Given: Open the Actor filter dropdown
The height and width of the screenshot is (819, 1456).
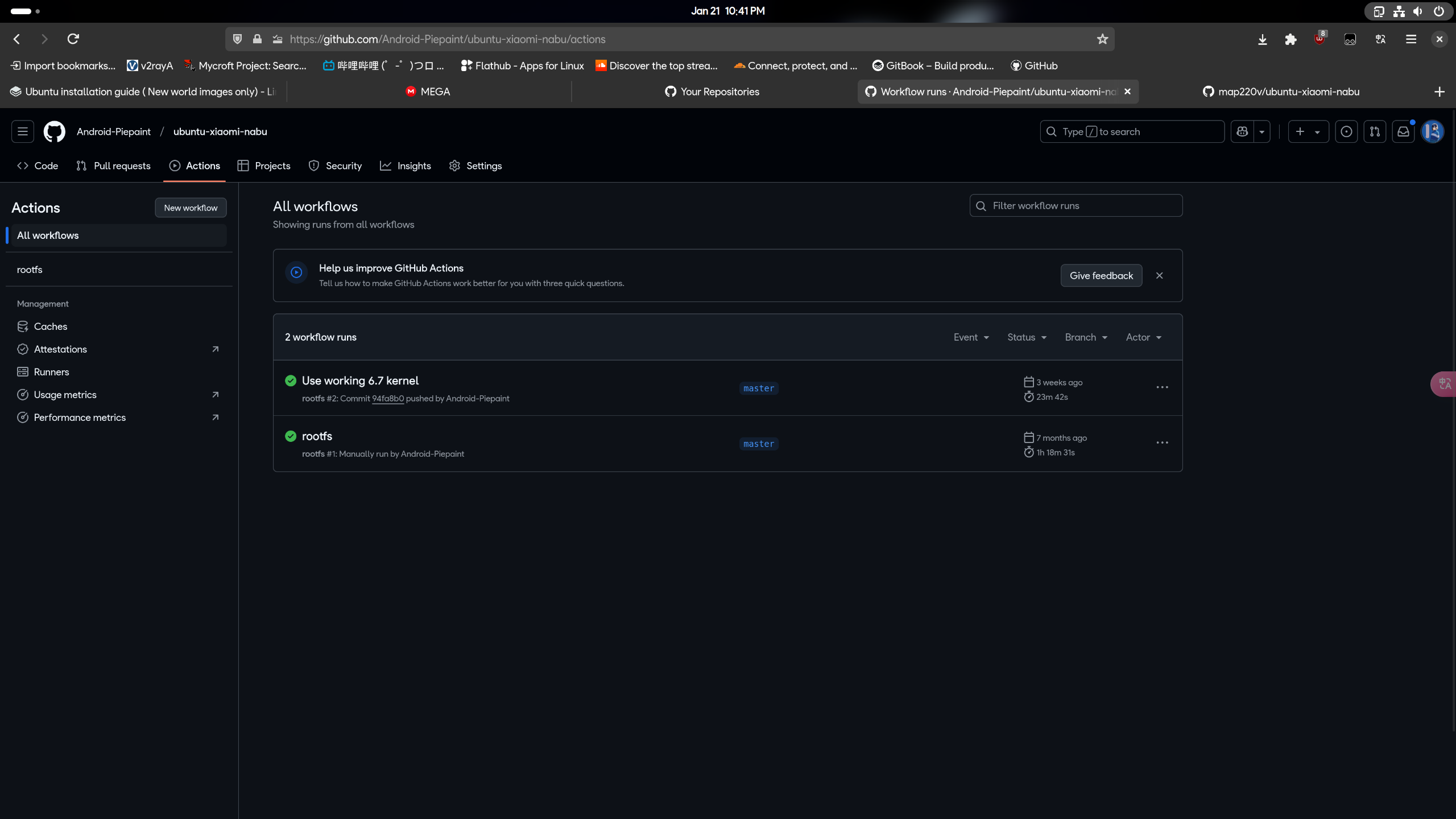Looking at the screenshot, I should pos(1143,337).
